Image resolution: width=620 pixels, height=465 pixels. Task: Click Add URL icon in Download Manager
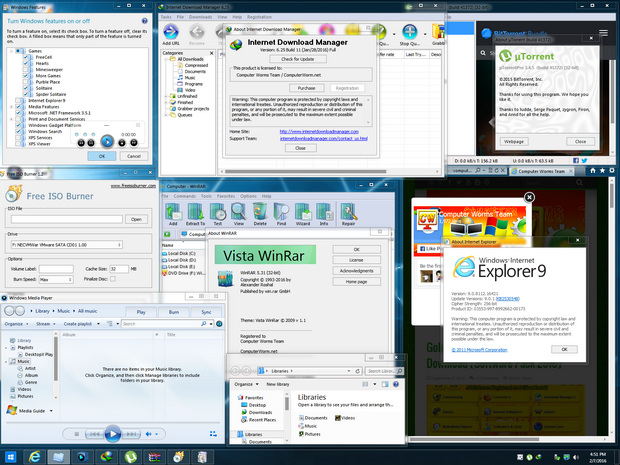point(171,32)
